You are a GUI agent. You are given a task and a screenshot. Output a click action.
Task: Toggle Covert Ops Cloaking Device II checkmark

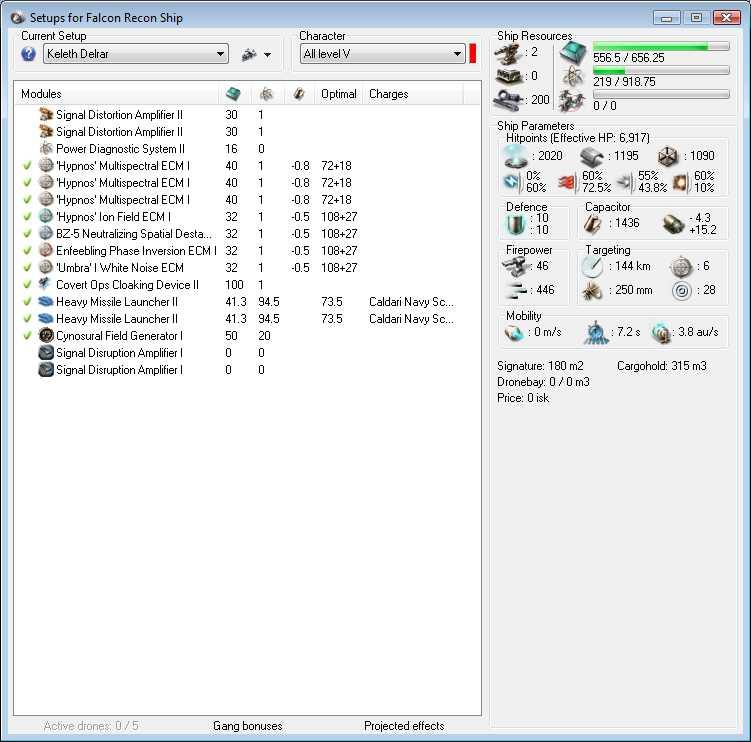27,285
